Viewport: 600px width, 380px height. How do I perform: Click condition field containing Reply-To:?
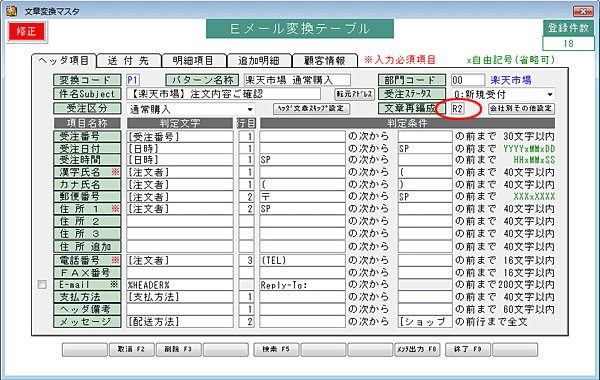[302, 285]
